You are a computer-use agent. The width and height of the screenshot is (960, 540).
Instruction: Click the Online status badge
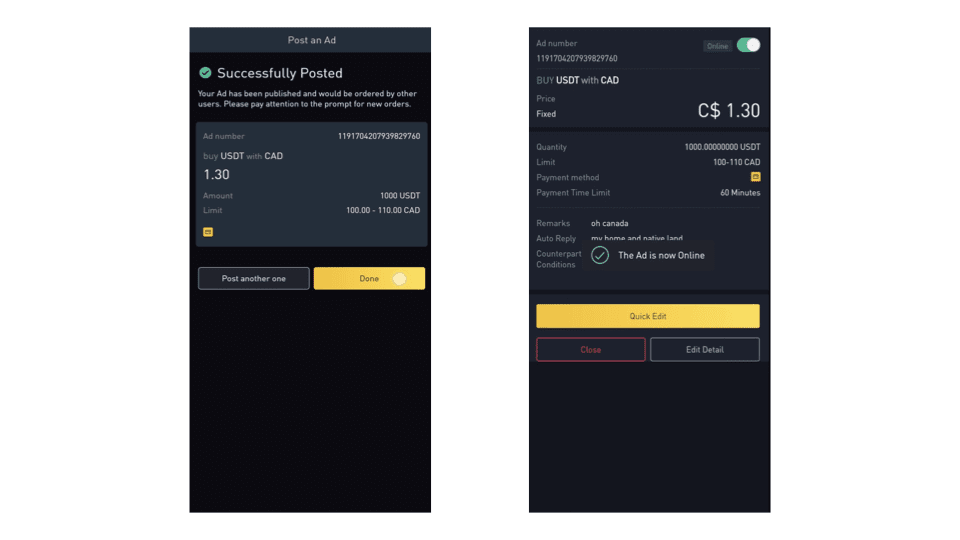click(x=717, y=46)
